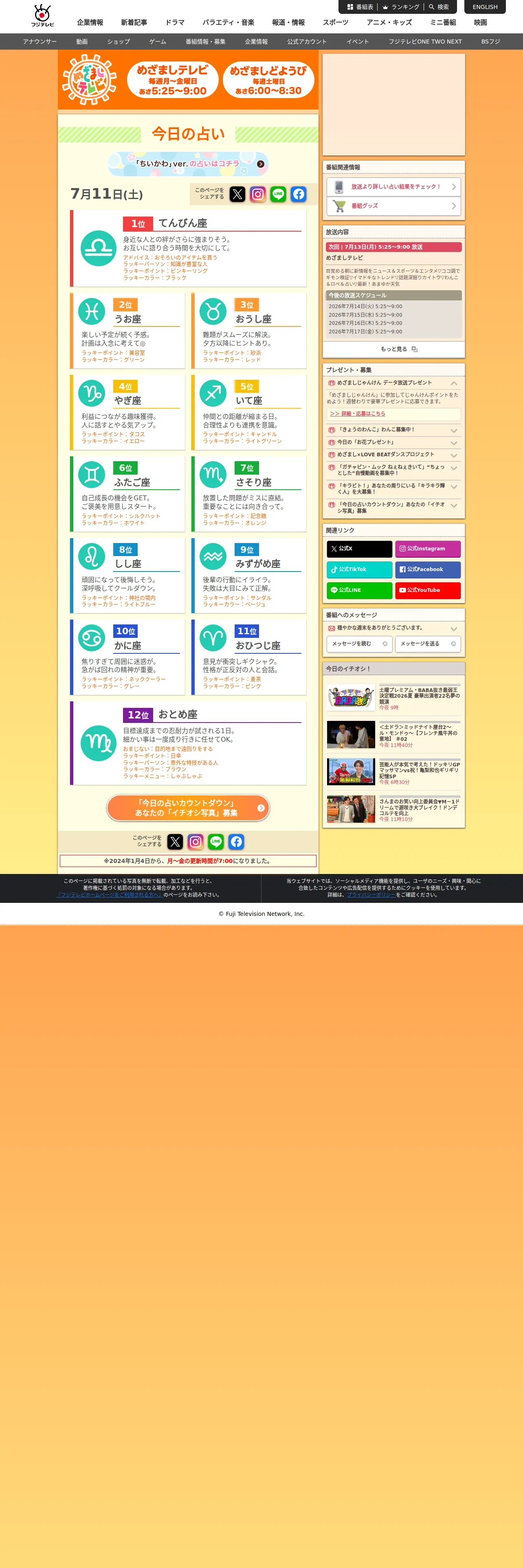Expand 「今日の占いカウントダウン」イチオシ写真 募集 in sidebar

[x=393, y=508]
